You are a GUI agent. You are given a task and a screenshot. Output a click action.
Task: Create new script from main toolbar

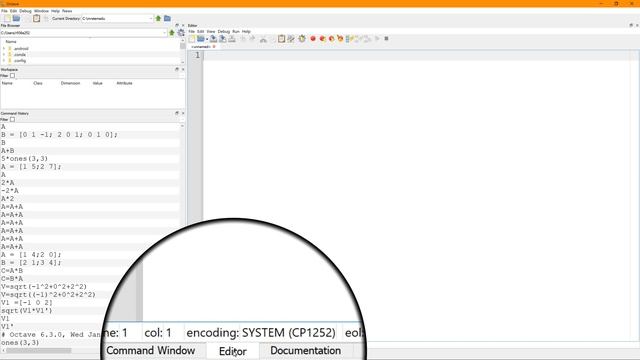[x=7, y=18]
